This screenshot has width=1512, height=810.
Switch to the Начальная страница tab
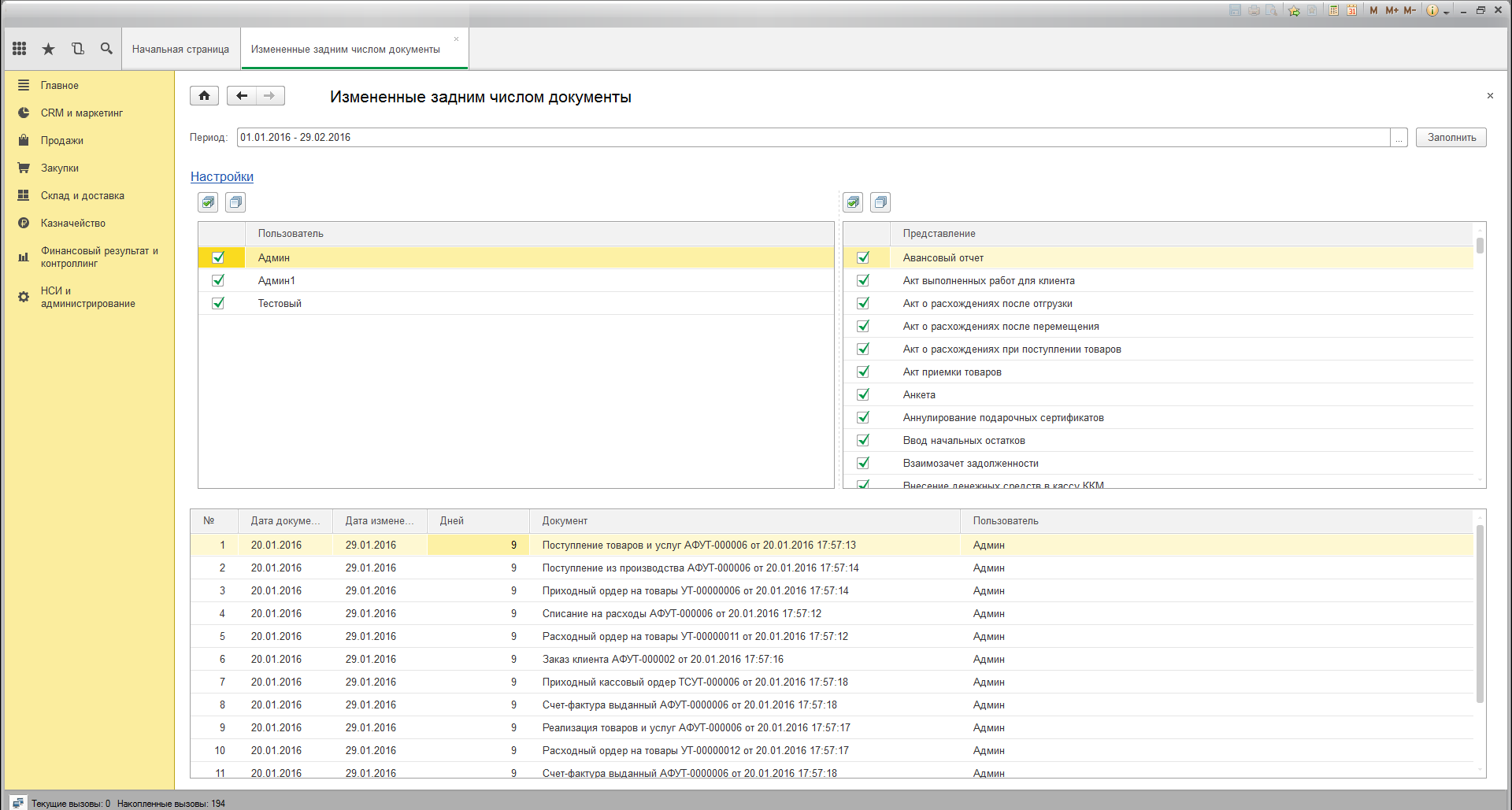(180, 49)
